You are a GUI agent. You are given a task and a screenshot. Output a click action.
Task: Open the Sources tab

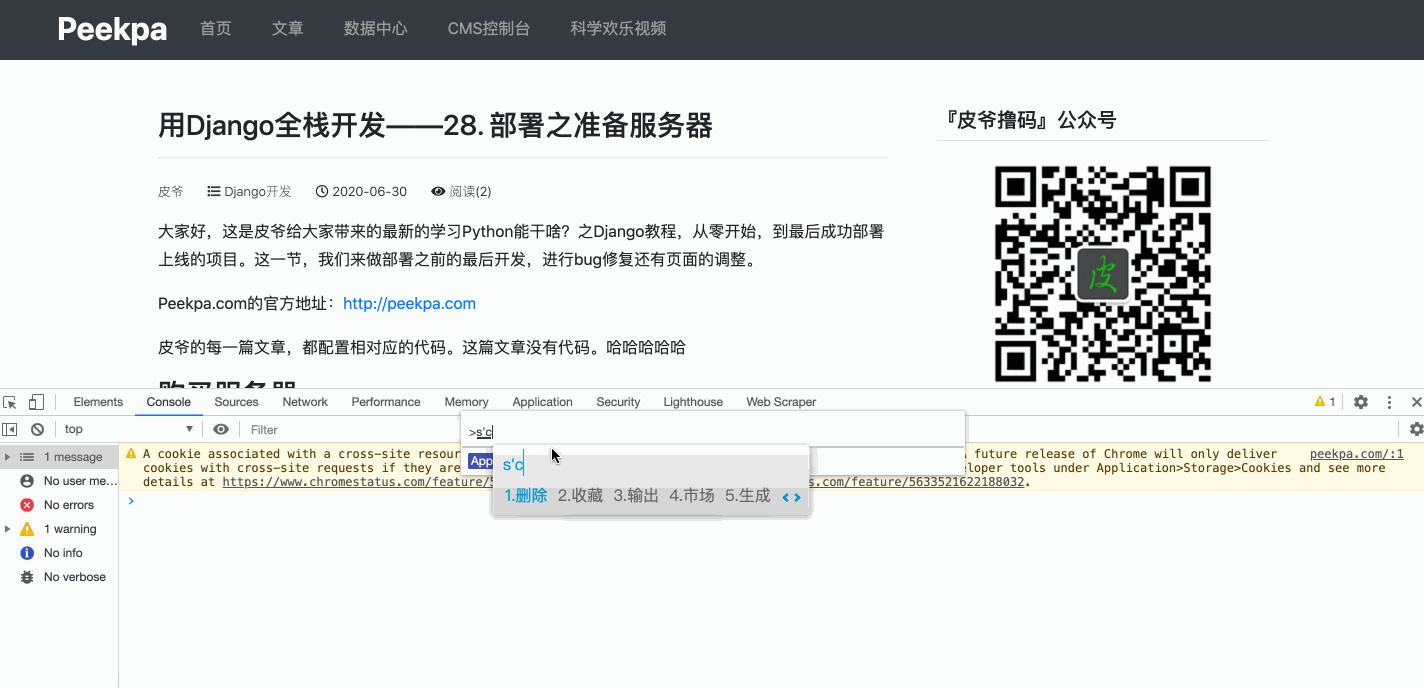coord(236,402)
